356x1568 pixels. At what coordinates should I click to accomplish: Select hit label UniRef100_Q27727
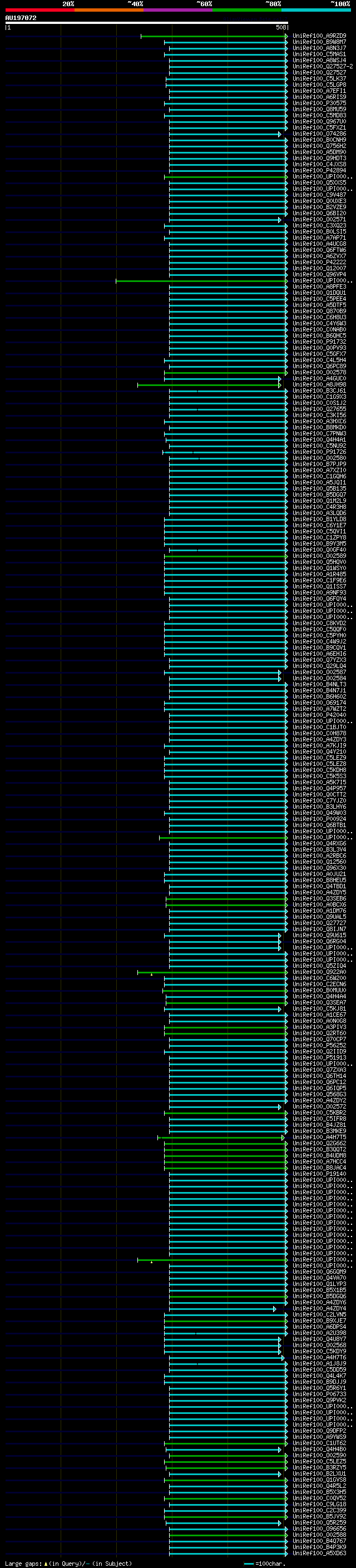click(319, 923)
